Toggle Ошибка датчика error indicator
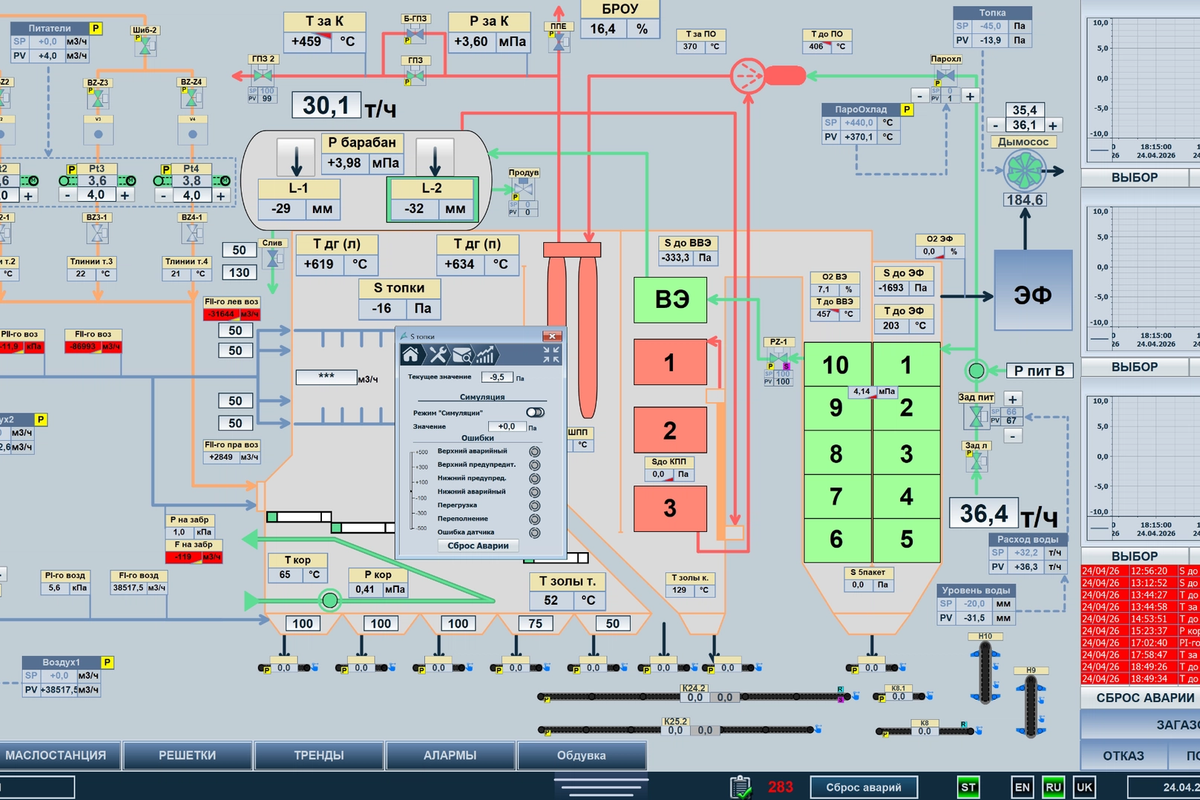This screenshot has width=1200, height=800. (x=535, y=533)
